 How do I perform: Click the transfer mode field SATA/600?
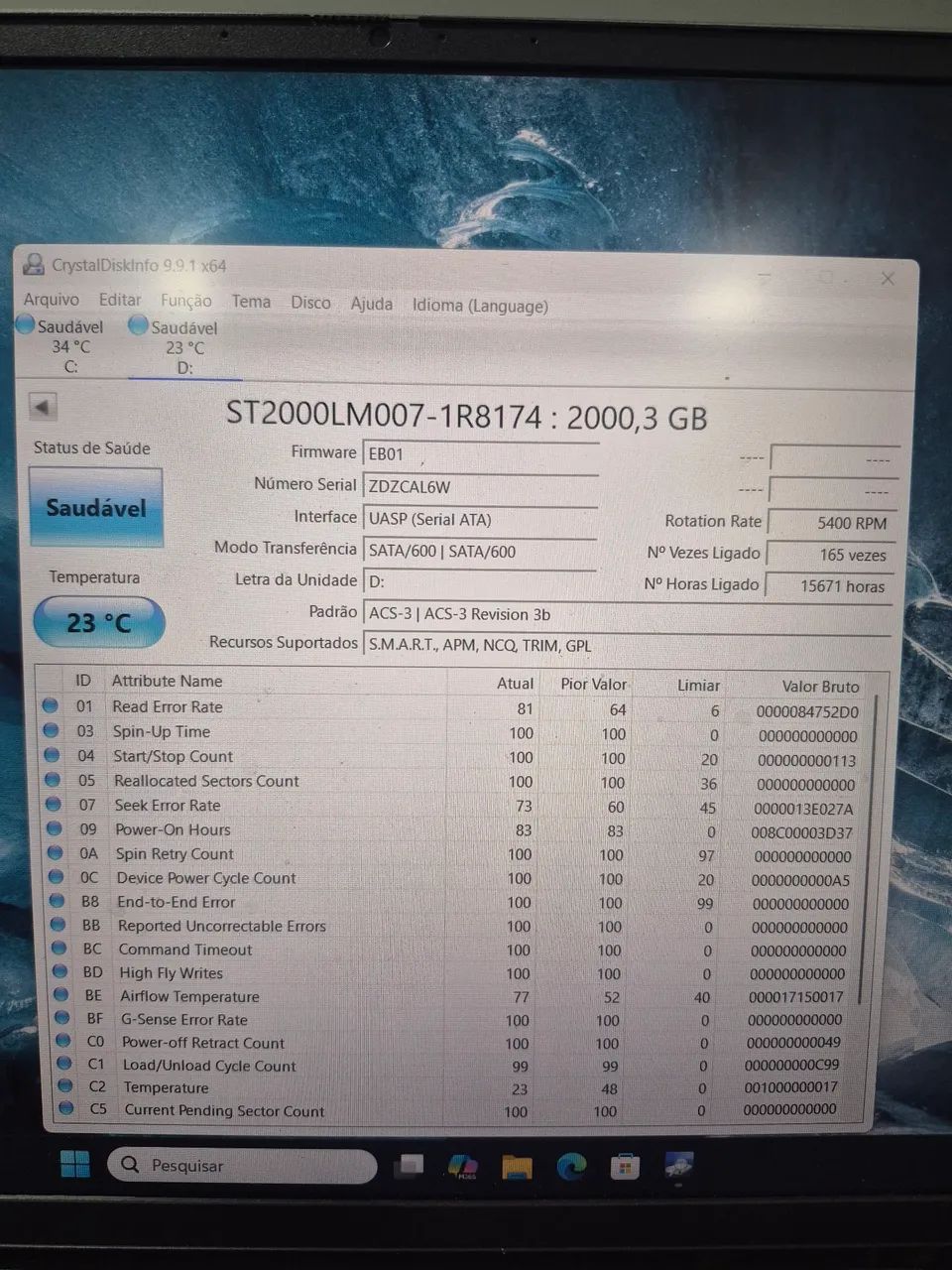point(481,552)
